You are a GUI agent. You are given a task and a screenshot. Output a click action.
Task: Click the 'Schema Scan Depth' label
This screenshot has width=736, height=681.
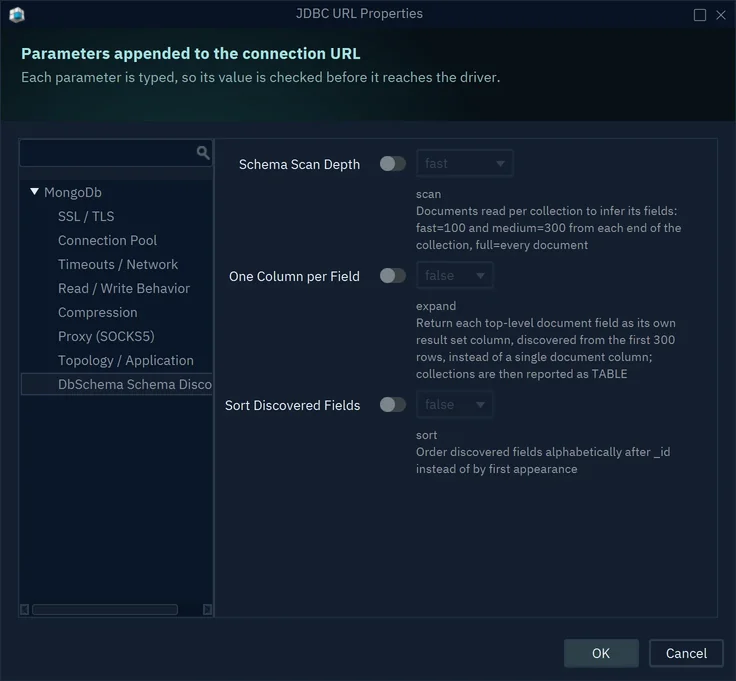(299, 164)
